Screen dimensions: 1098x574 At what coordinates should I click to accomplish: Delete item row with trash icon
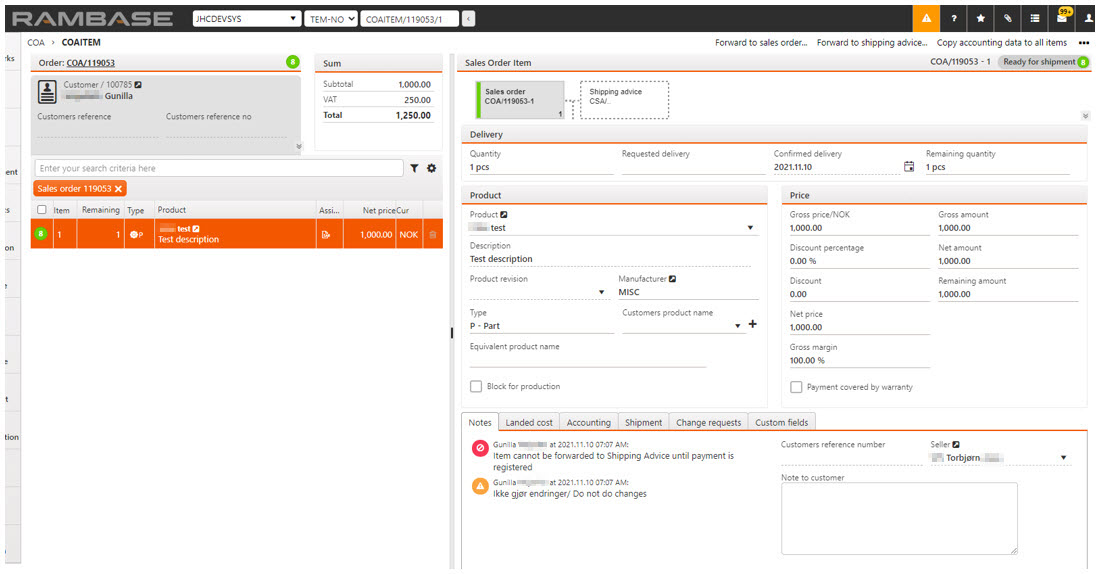click(x=433, y=234)
